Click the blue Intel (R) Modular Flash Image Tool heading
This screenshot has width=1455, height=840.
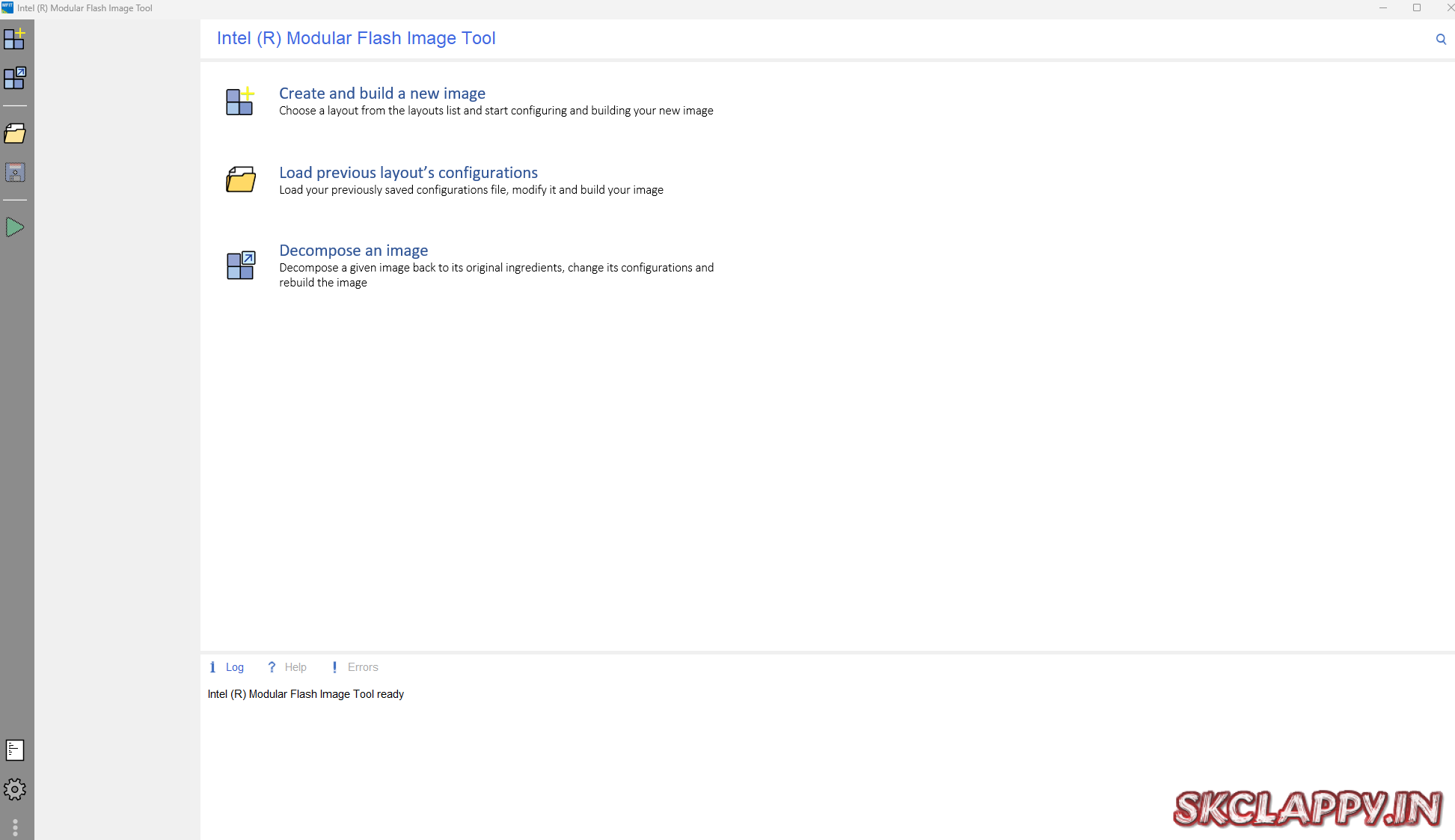pyautogui.click(x=356, y=38)
